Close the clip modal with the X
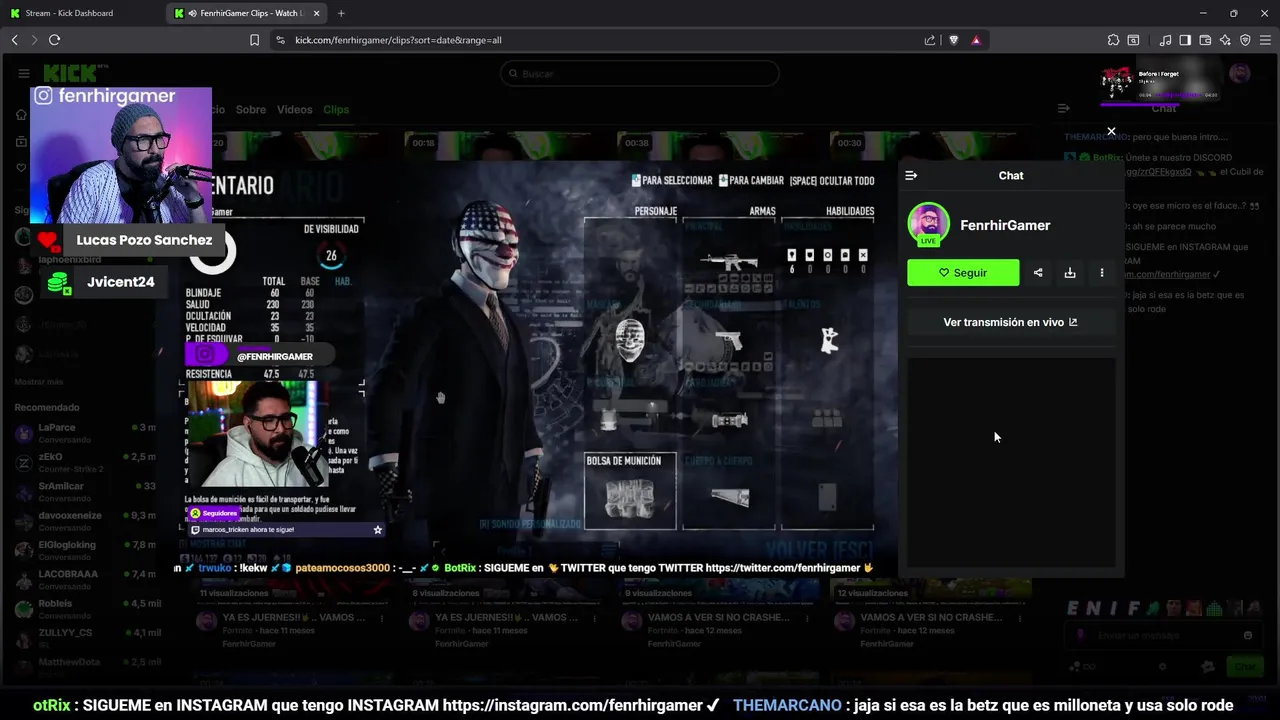This screenshot has height=720, width=1280. 1111,131
